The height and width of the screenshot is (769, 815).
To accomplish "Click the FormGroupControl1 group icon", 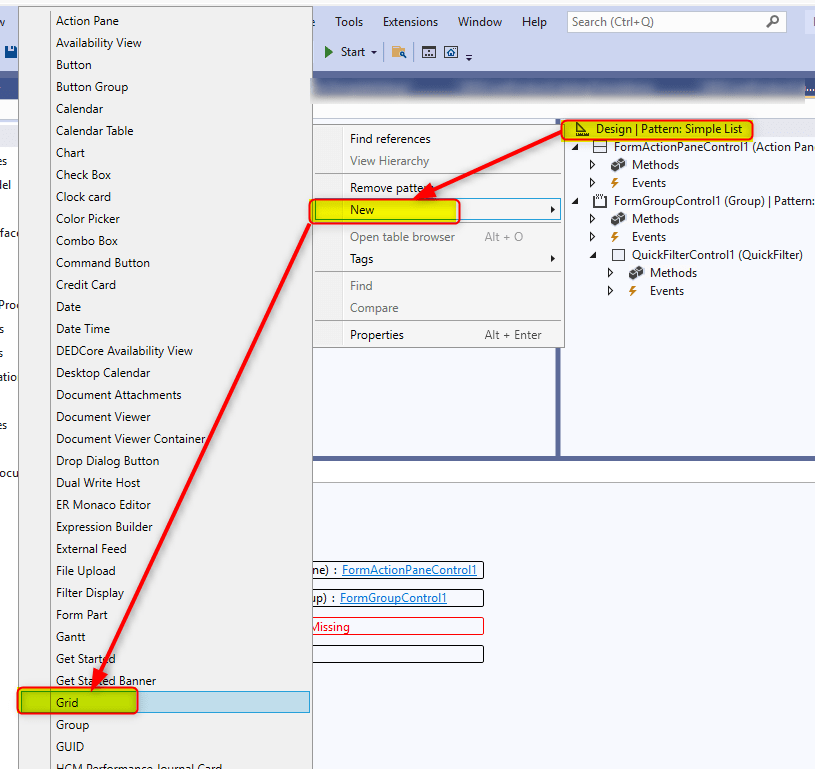I will point(600,201).
